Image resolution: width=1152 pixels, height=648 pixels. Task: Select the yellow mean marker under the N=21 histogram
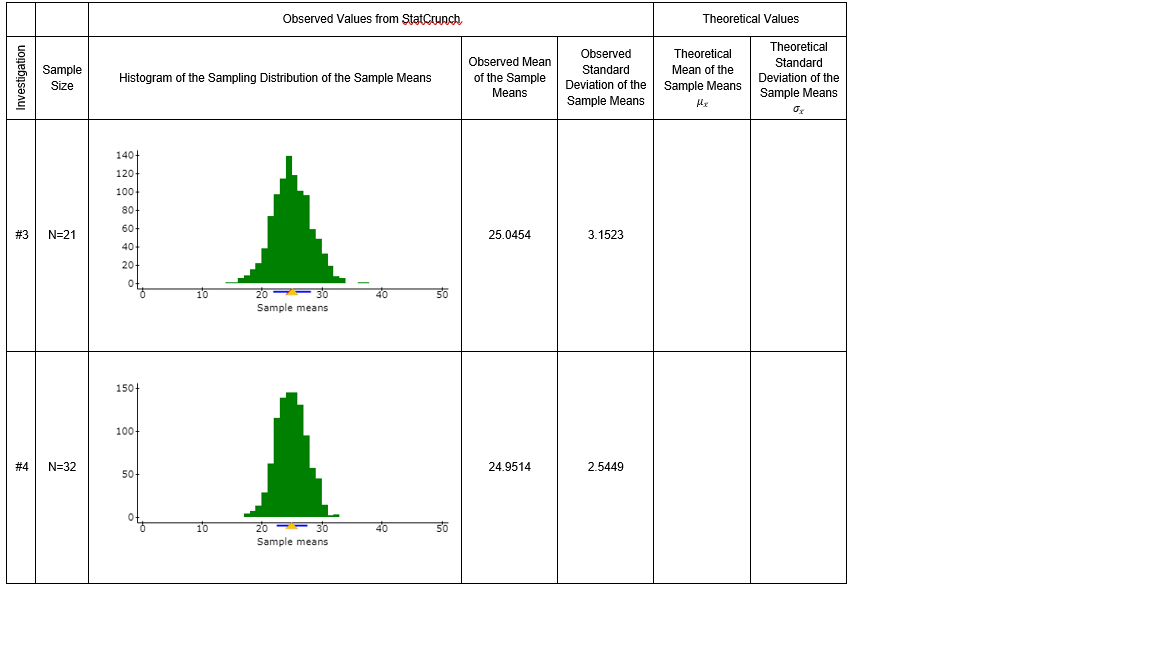(292, 294)
